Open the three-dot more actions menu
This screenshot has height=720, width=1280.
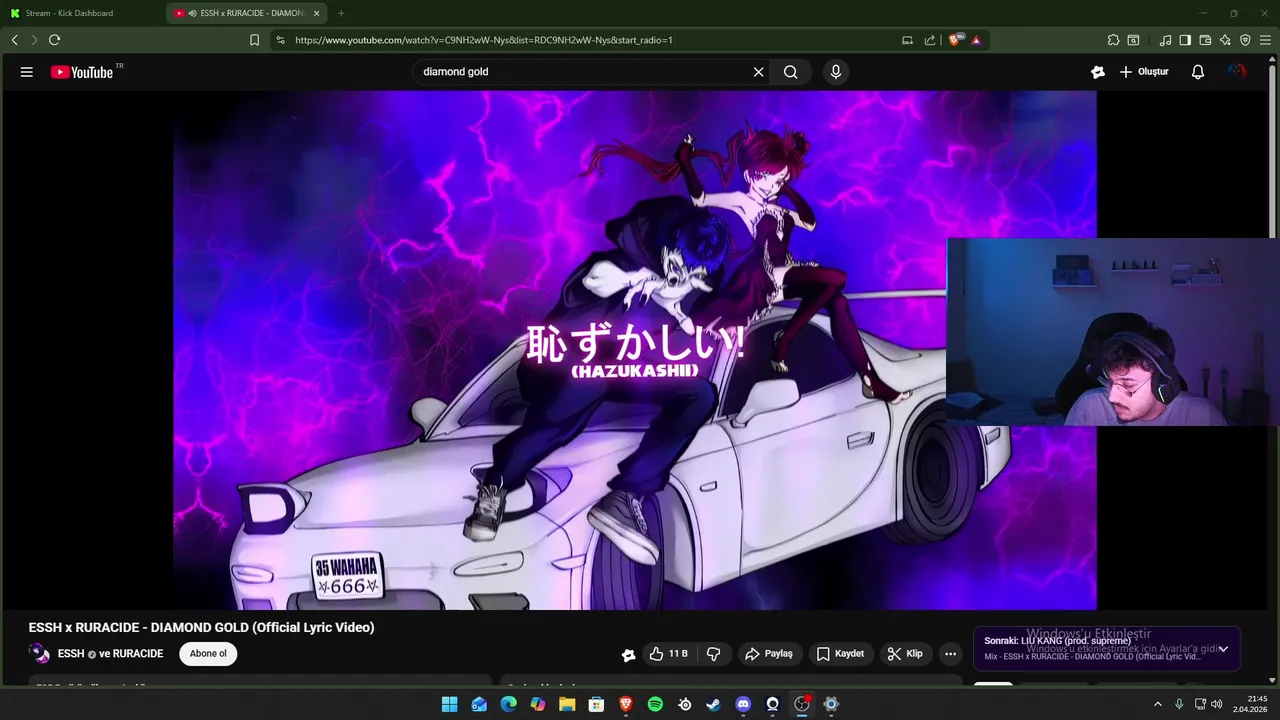click(x=950, y=654)
